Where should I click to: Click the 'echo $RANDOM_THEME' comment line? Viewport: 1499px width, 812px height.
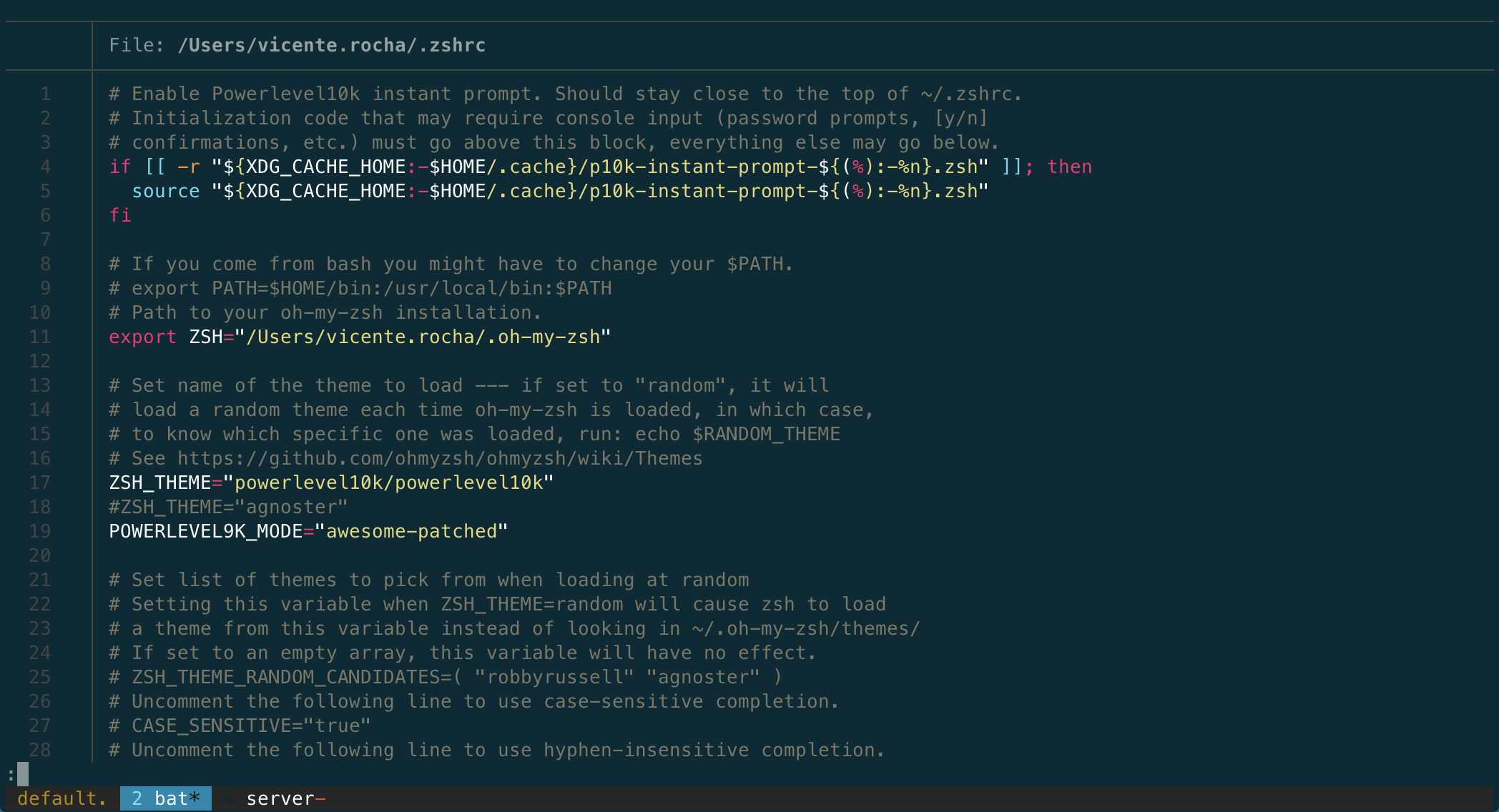pyautogui.click(x=474, y=434)
